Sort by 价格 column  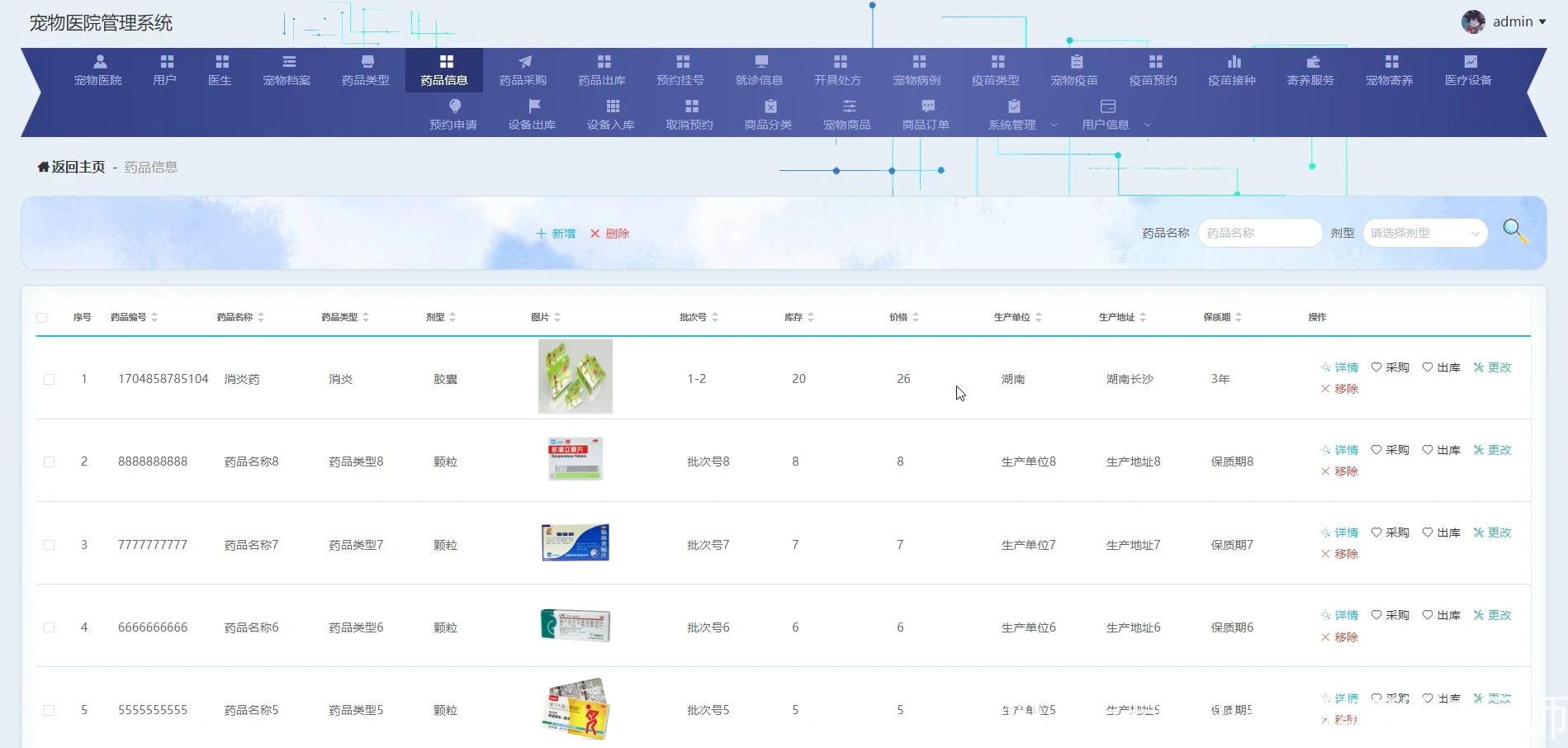point(916,317)
